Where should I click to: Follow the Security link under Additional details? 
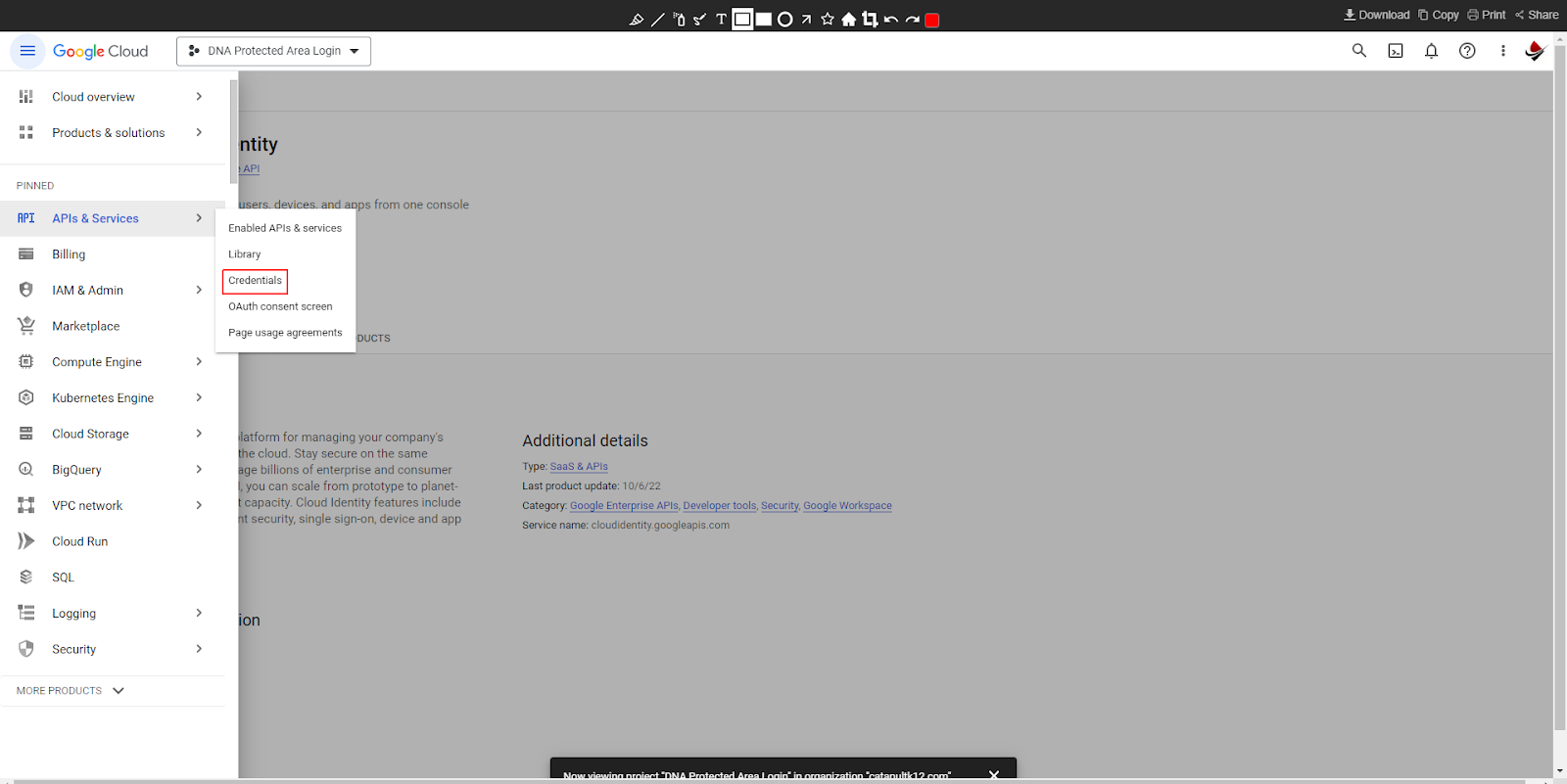[780, 506]
